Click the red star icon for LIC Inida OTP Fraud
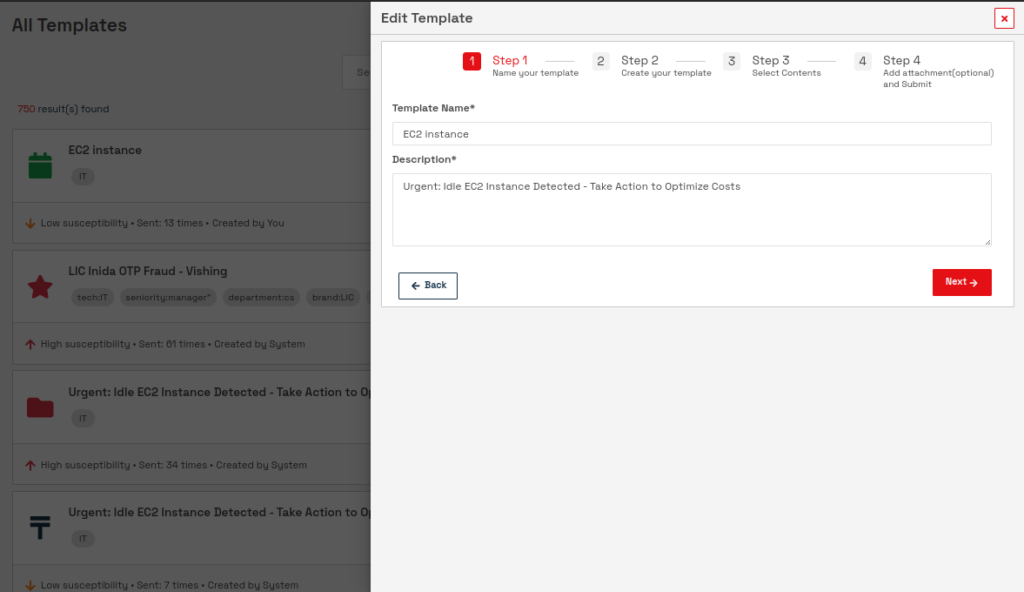 click(x=40, y=286)
